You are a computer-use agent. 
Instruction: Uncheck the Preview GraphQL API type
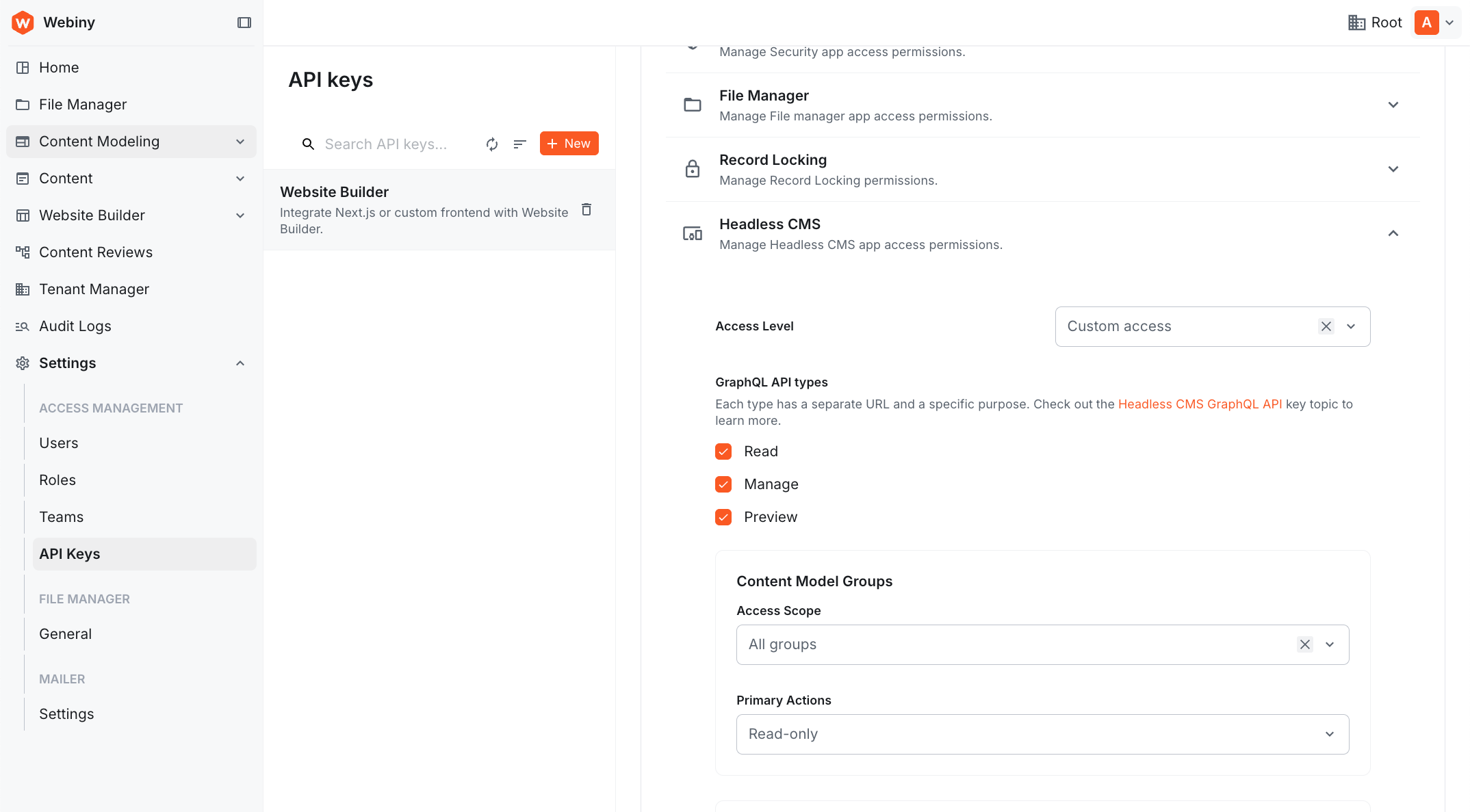point(723,516)
